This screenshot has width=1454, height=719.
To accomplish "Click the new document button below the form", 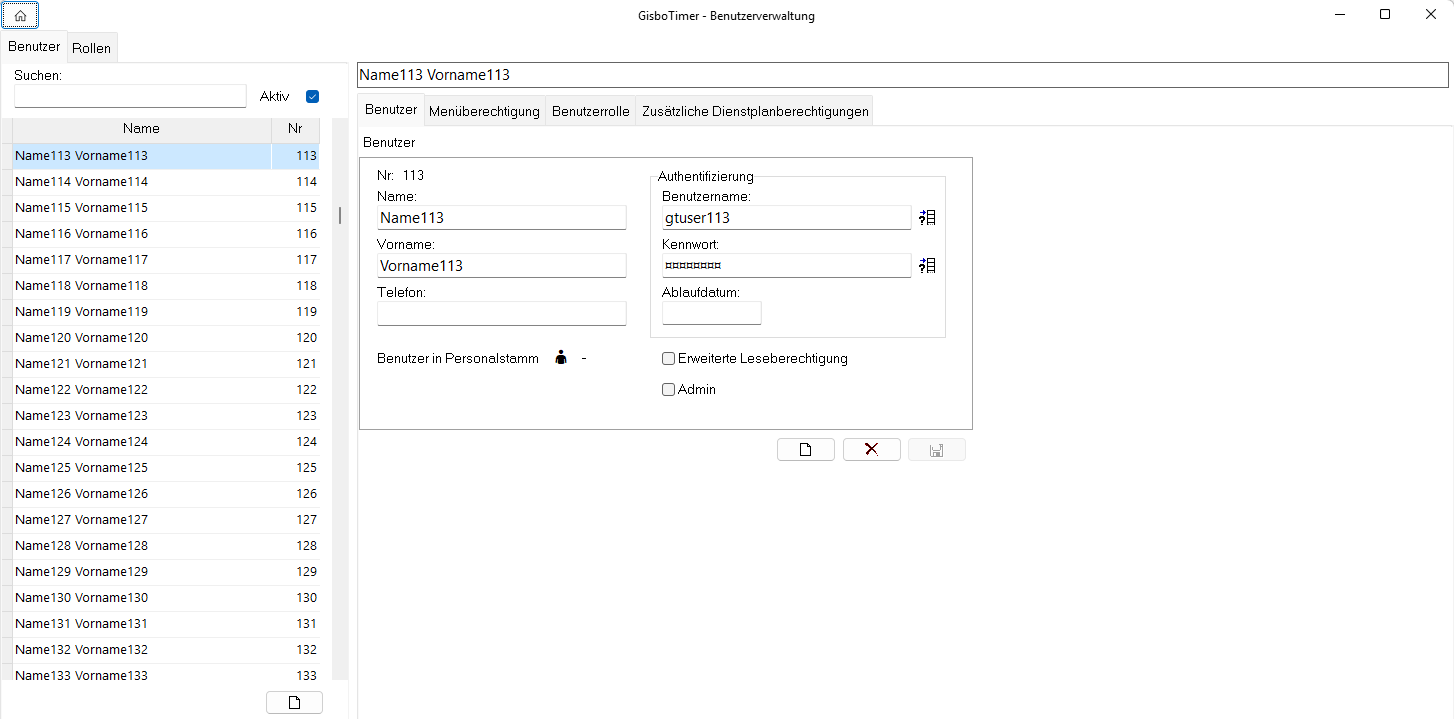I will 805,450.
